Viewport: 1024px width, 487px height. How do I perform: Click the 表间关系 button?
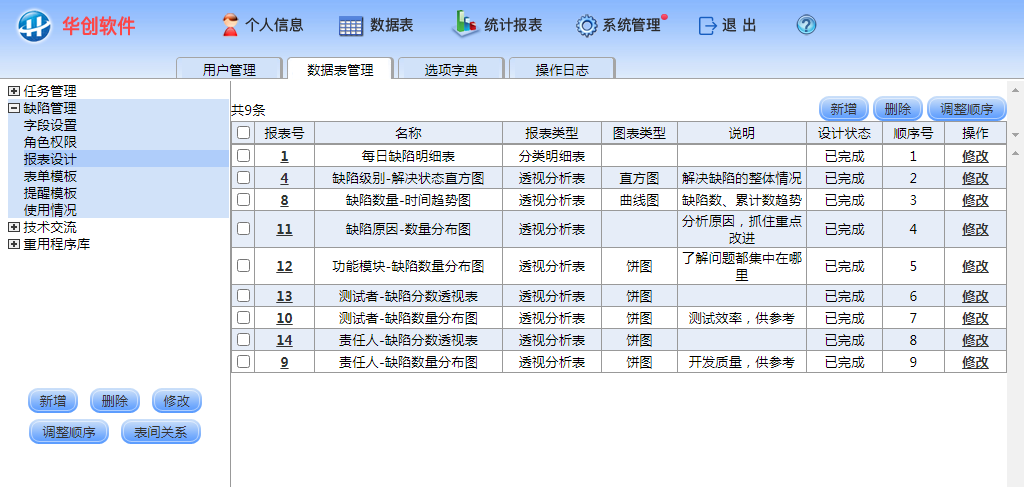pyautogui.click(x=161, y=433)
